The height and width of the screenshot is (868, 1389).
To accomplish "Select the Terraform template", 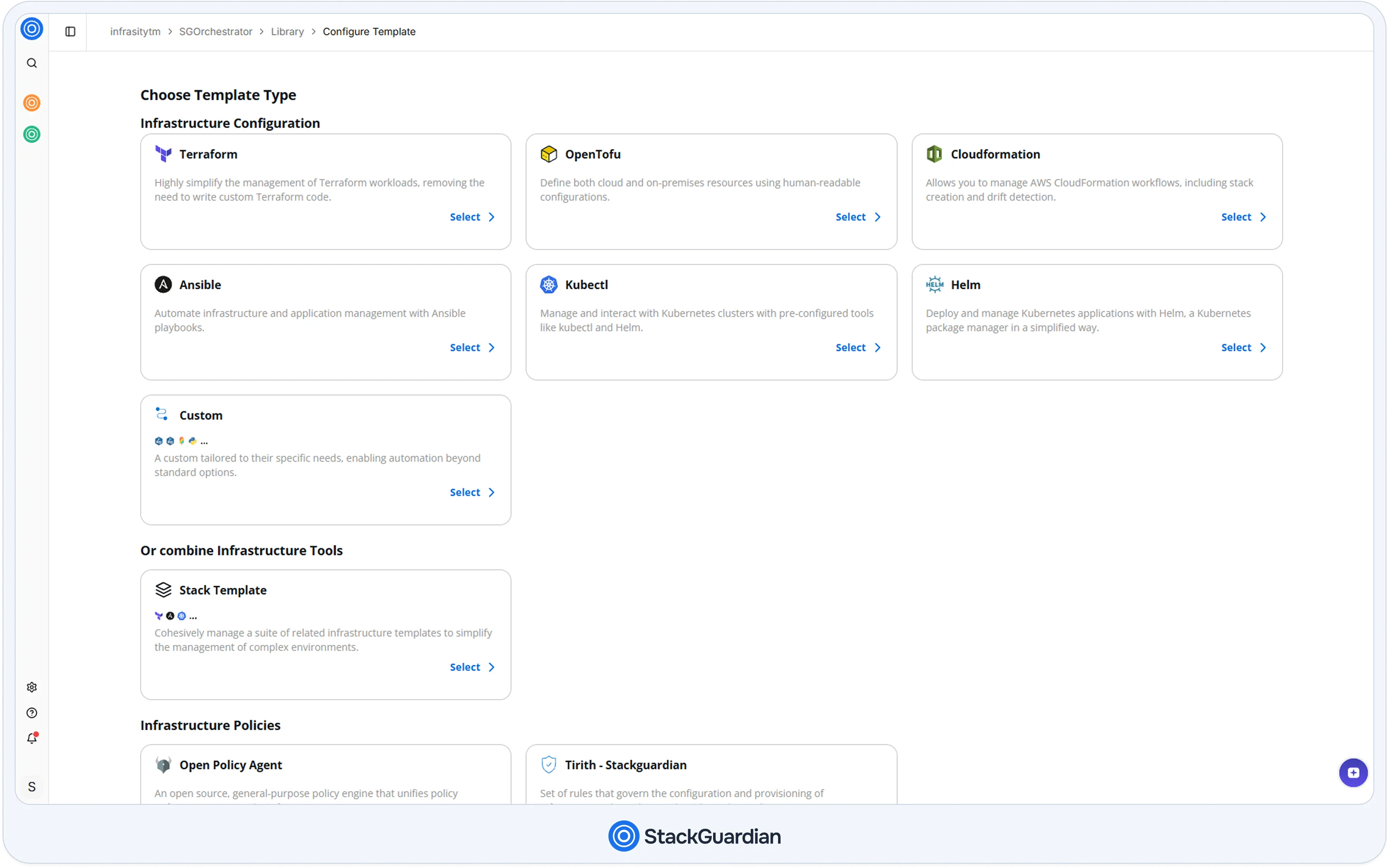I will (472, 217).
